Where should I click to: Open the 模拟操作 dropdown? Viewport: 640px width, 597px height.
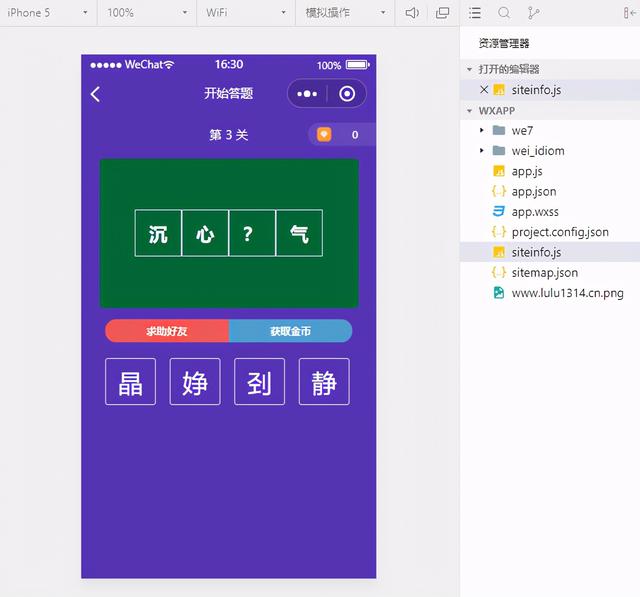coord(345,13)
